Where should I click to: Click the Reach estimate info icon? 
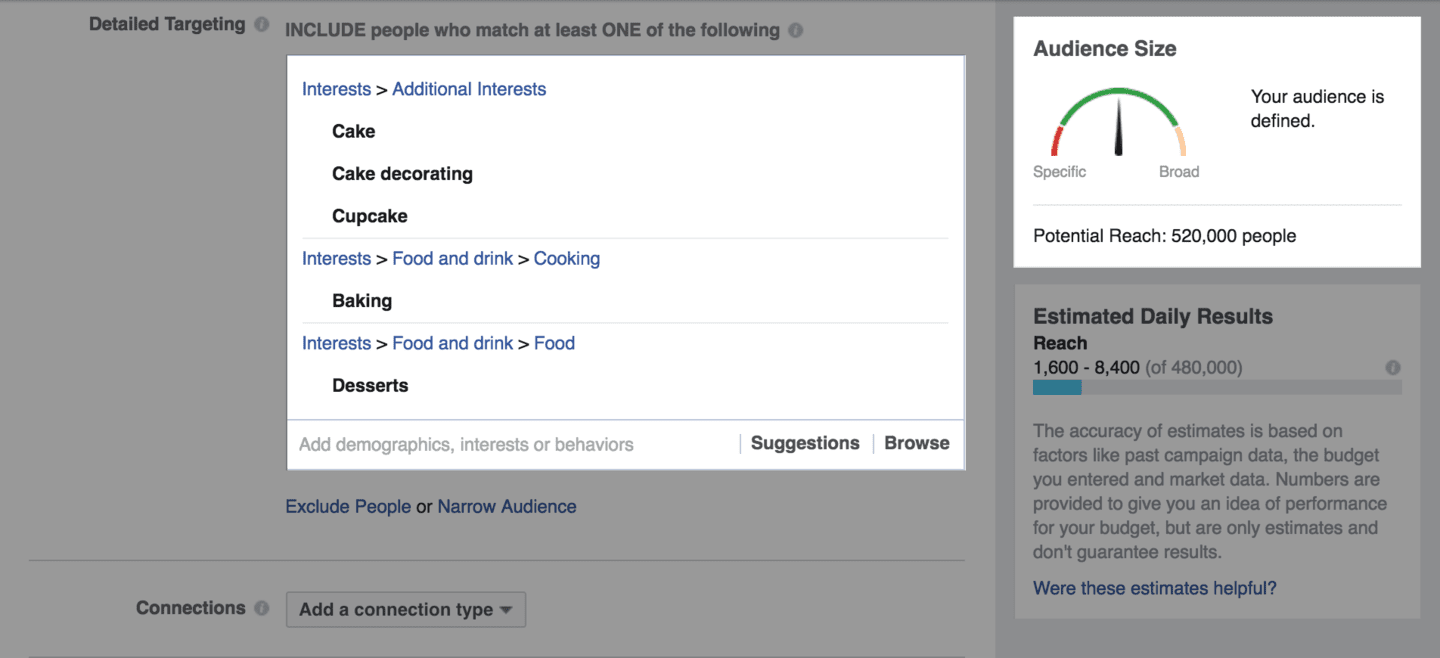click(1393, 367)
